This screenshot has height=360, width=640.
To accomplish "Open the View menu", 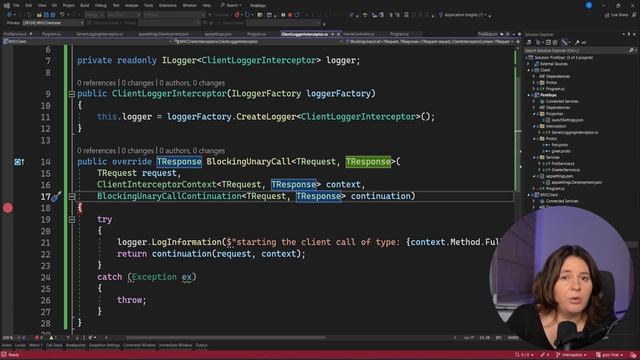I will (x=42, y=5).
